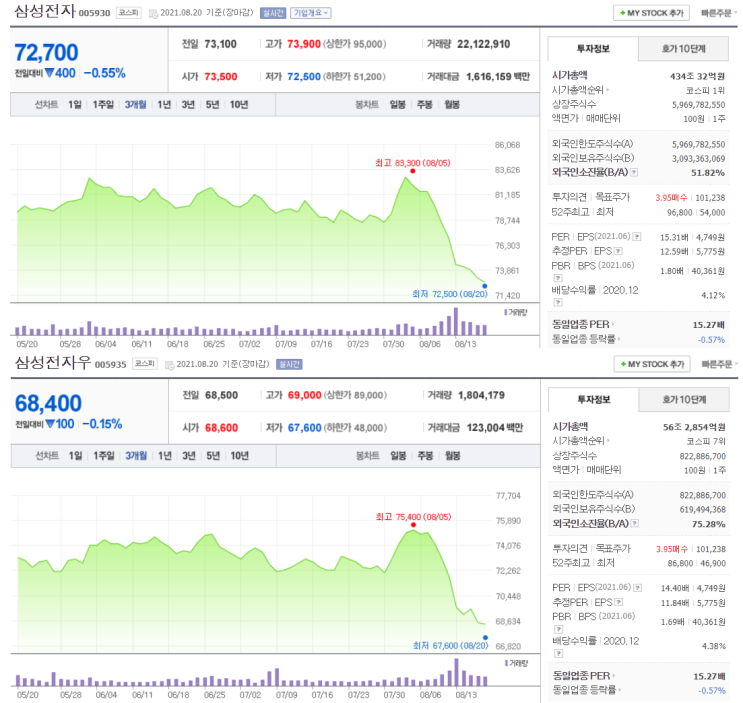Viewport: 743px width, 703px height.
Task: Click 삼성전자 stock title heading
Action: click(x=45, y=11)
